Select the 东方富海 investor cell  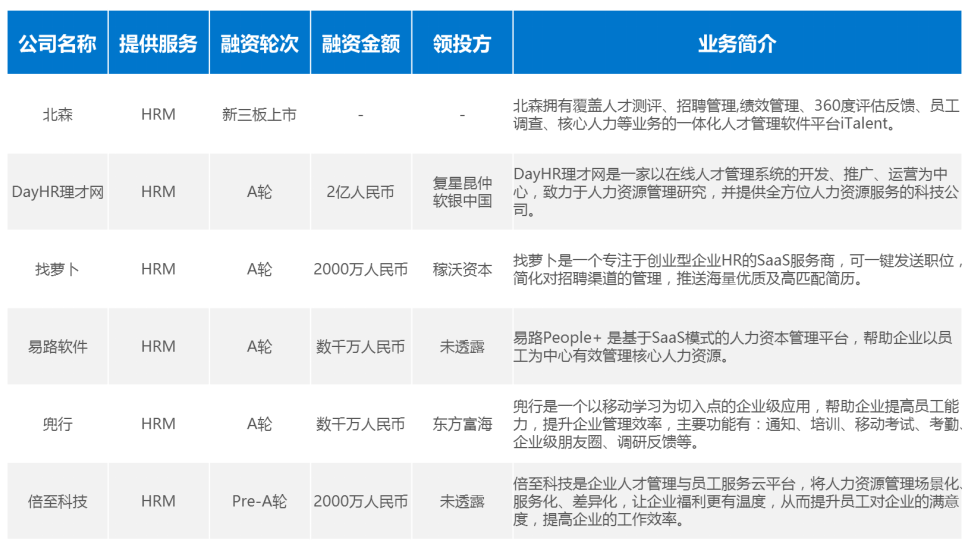click(x=462, y=424)
